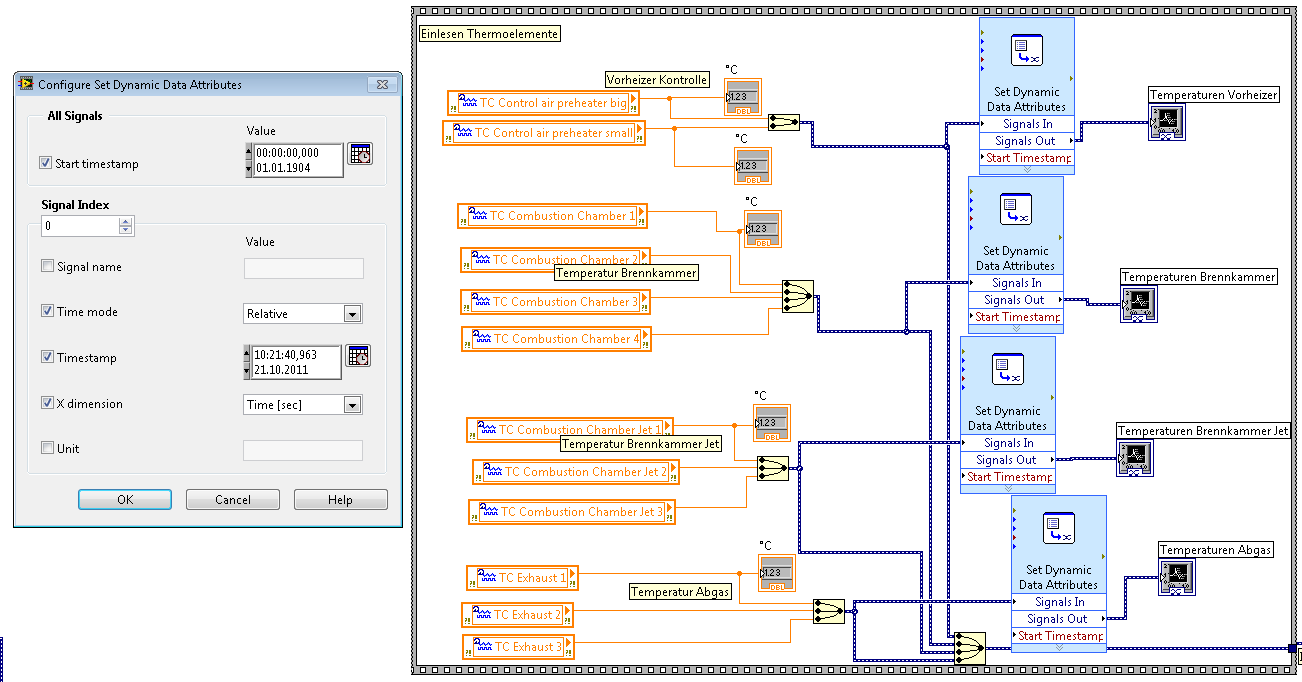Select TC Combustion Chamber Jet 3 node
The height and width of the screenshot is (682, 1302).
click(x=571, y=512)
